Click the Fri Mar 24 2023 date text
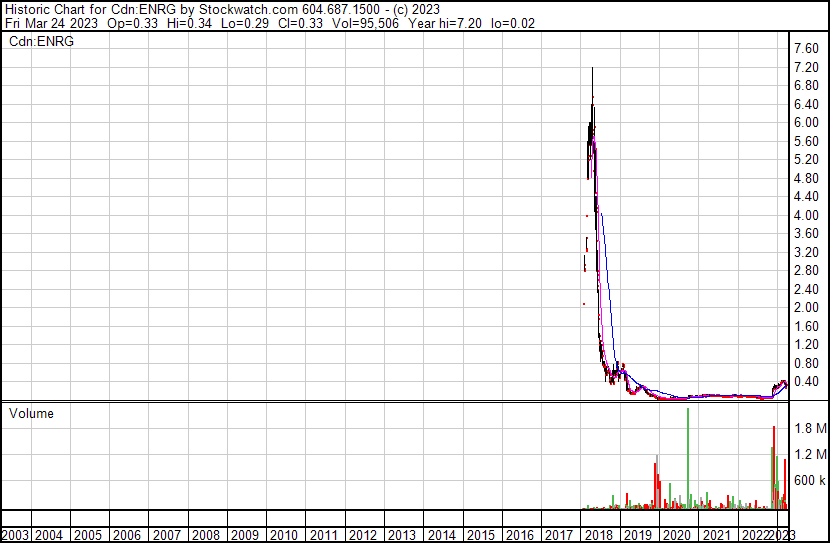The image size is (830, 543). [x=53, y=22]
